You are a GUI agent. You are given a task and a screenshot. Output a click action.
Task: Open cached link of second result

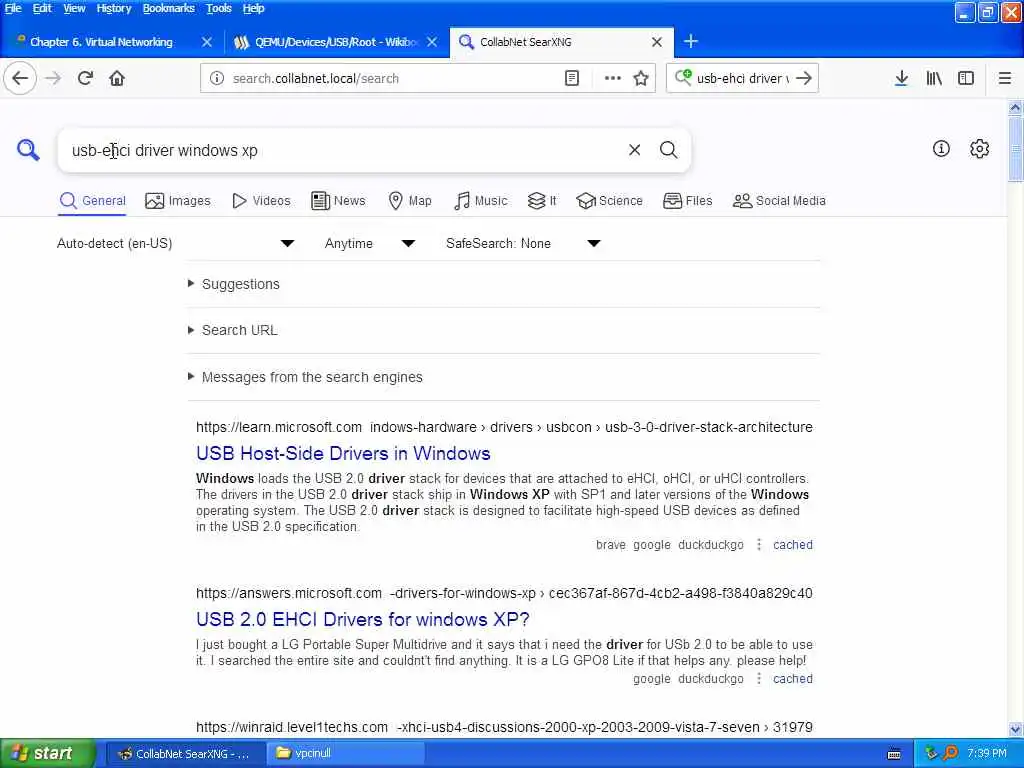pos(793,679)
